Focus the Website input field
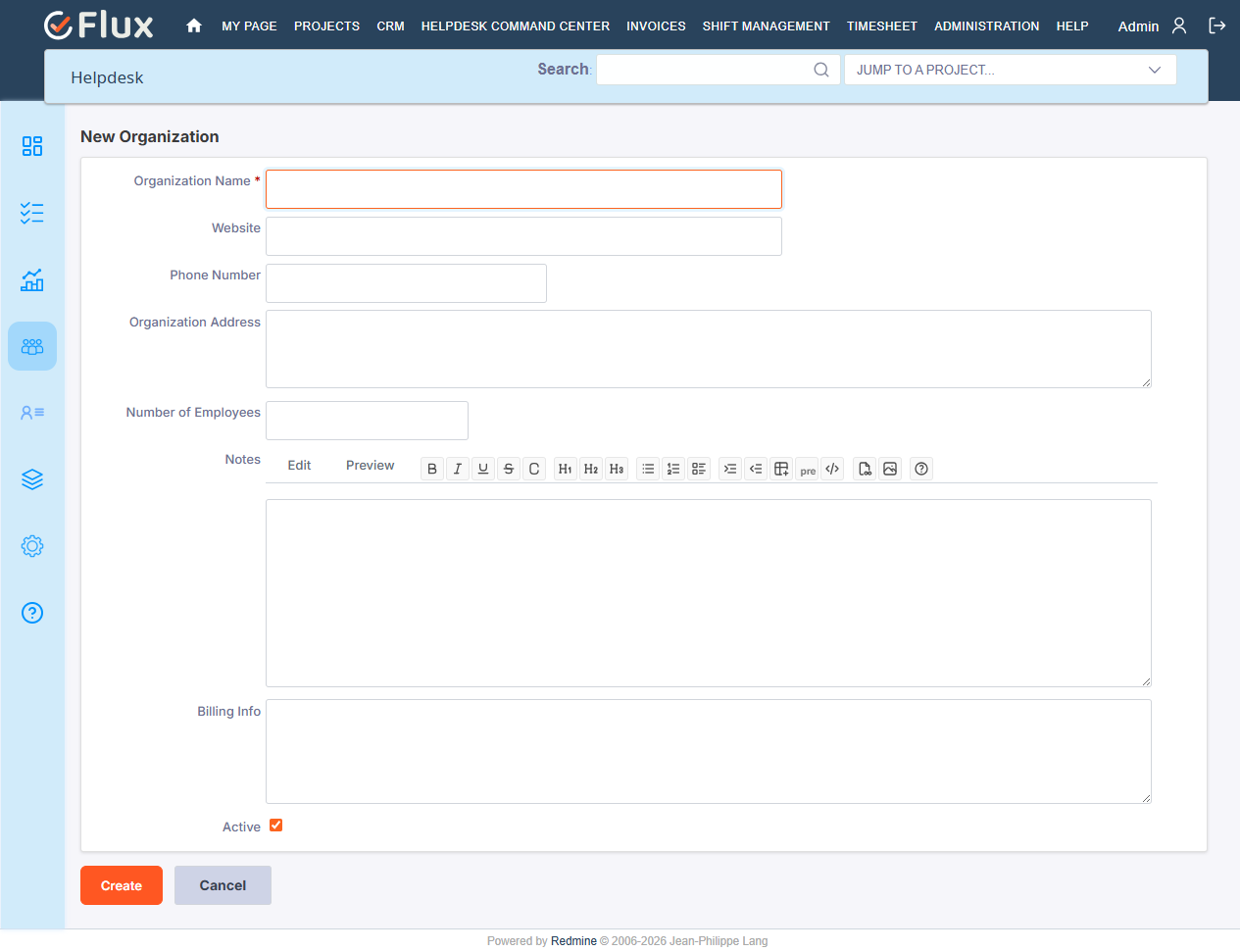 [523, 236]
